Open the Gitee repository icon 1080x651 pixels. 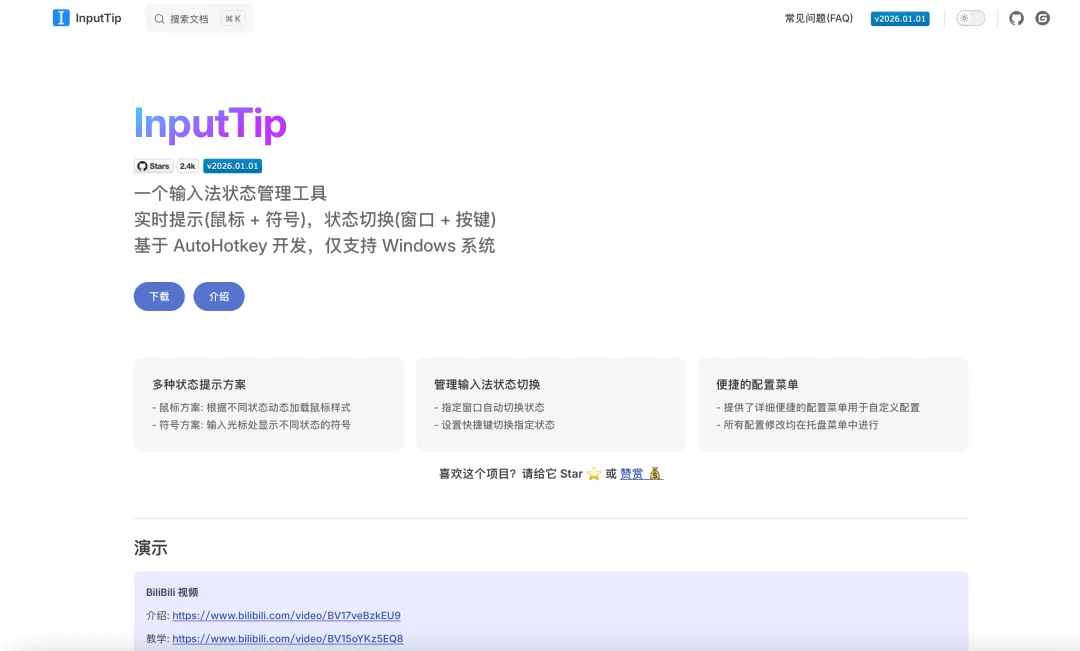pos(1043,19)
